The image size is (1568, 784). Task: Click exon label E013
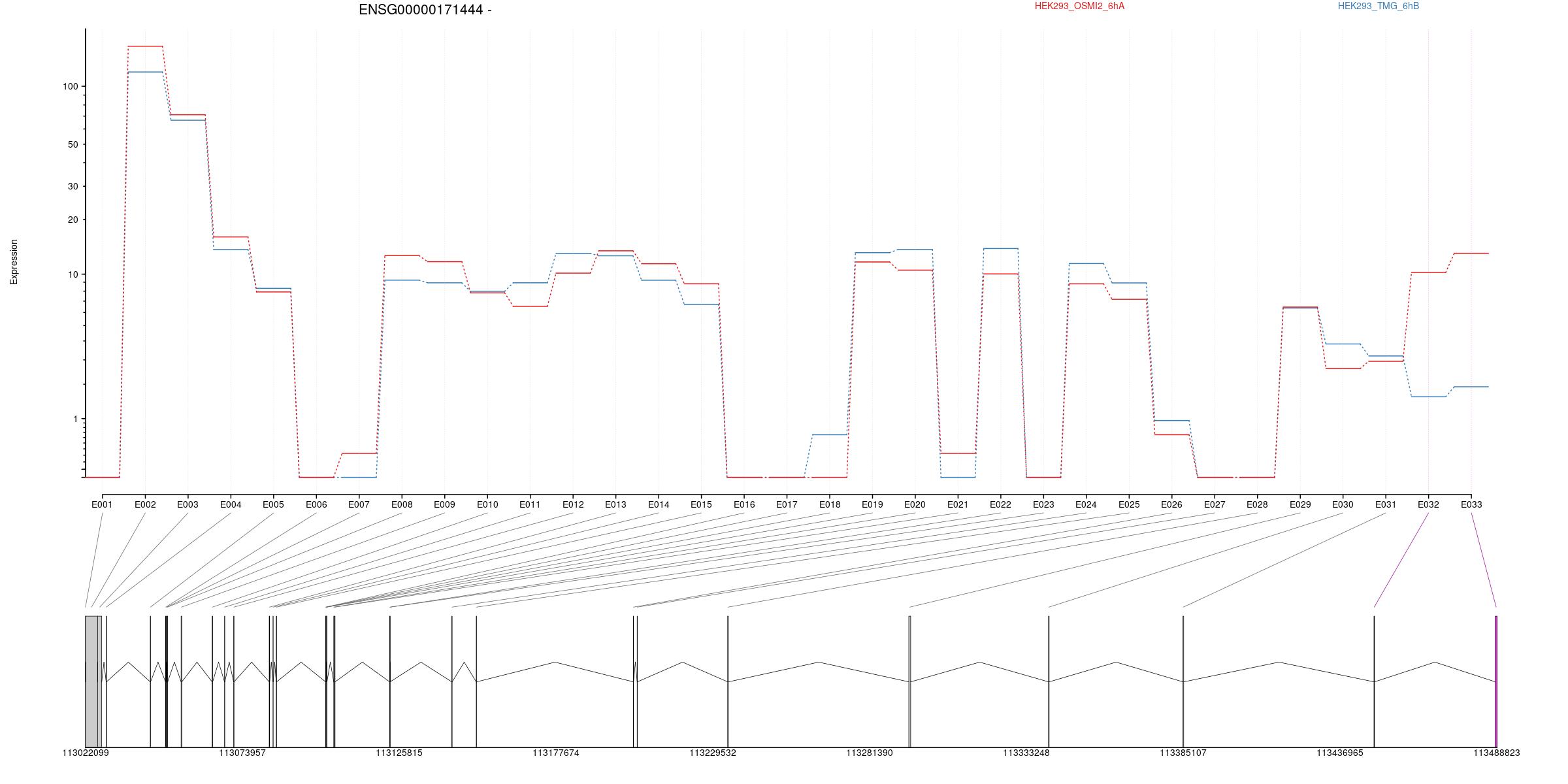pos(615,504)
